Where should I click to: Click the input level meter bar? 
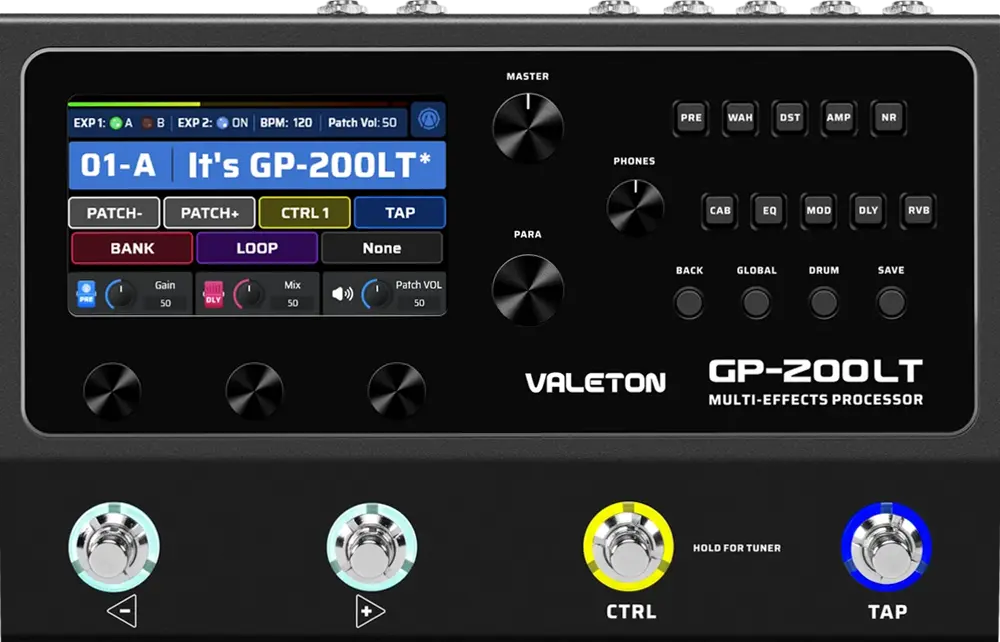[238, 104]
